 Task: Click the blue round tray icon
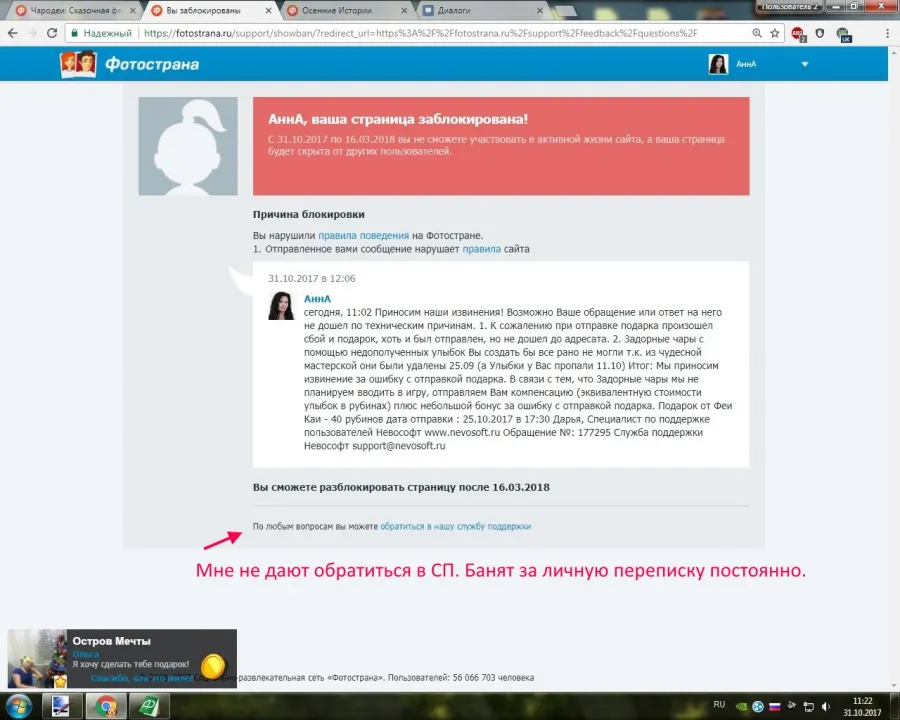pyautogui.click(x=758, y=707)
